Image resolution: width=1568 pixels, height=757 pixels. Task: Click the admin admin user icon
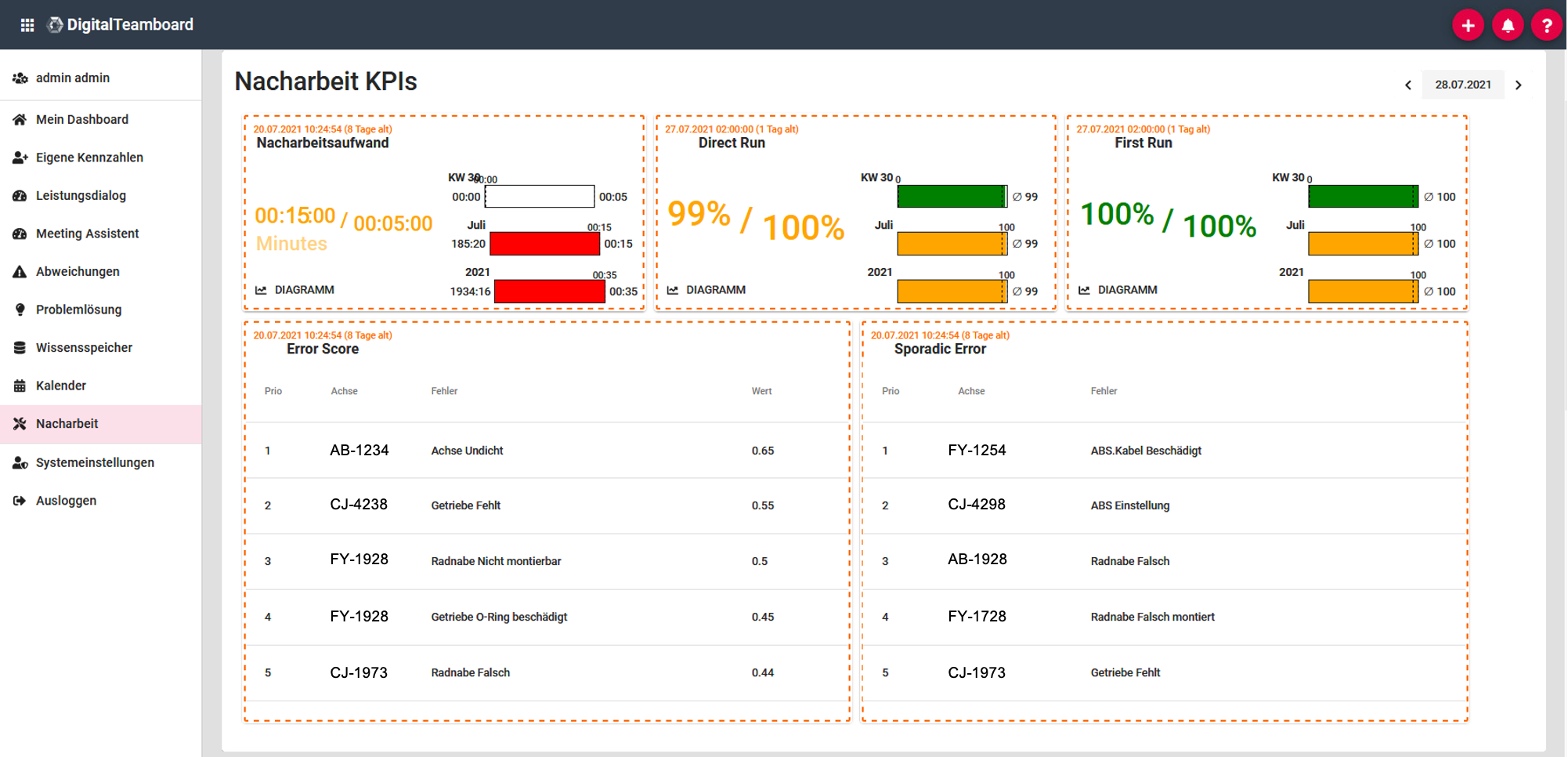point(20,78)
